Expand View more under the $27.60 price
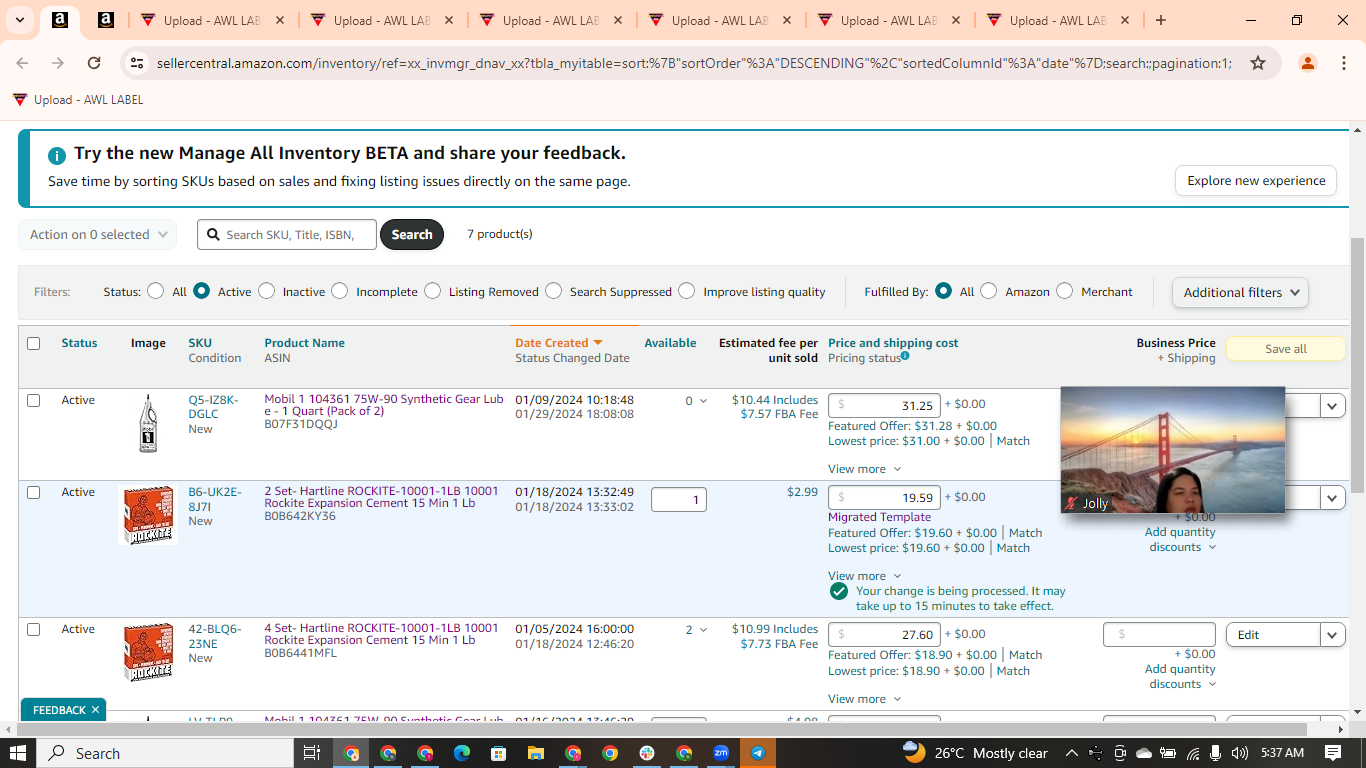Screen dimensions: 1366x768 click(864, 699)
